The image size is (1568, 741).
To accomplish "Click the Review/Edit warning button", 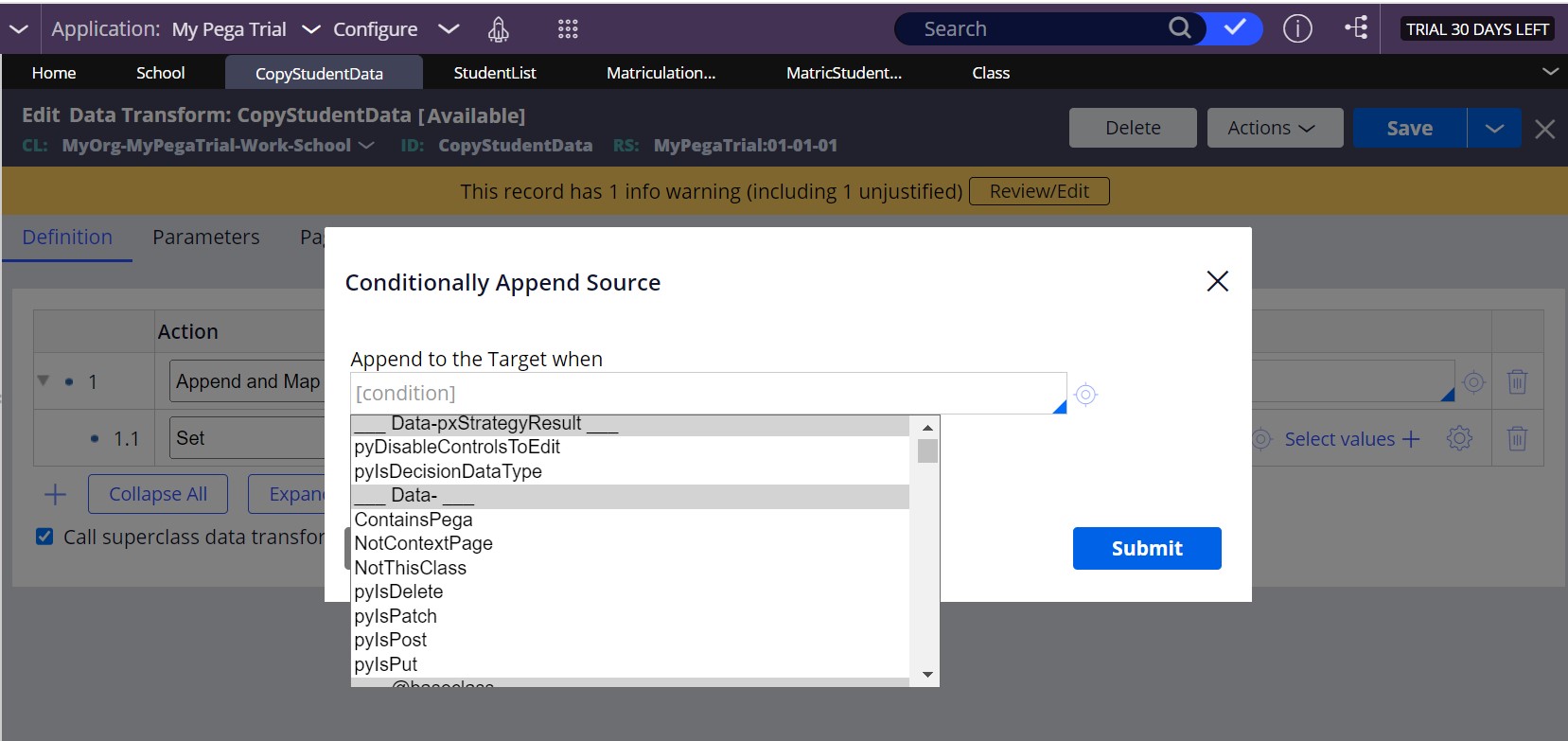I will tap(1039, 191).
